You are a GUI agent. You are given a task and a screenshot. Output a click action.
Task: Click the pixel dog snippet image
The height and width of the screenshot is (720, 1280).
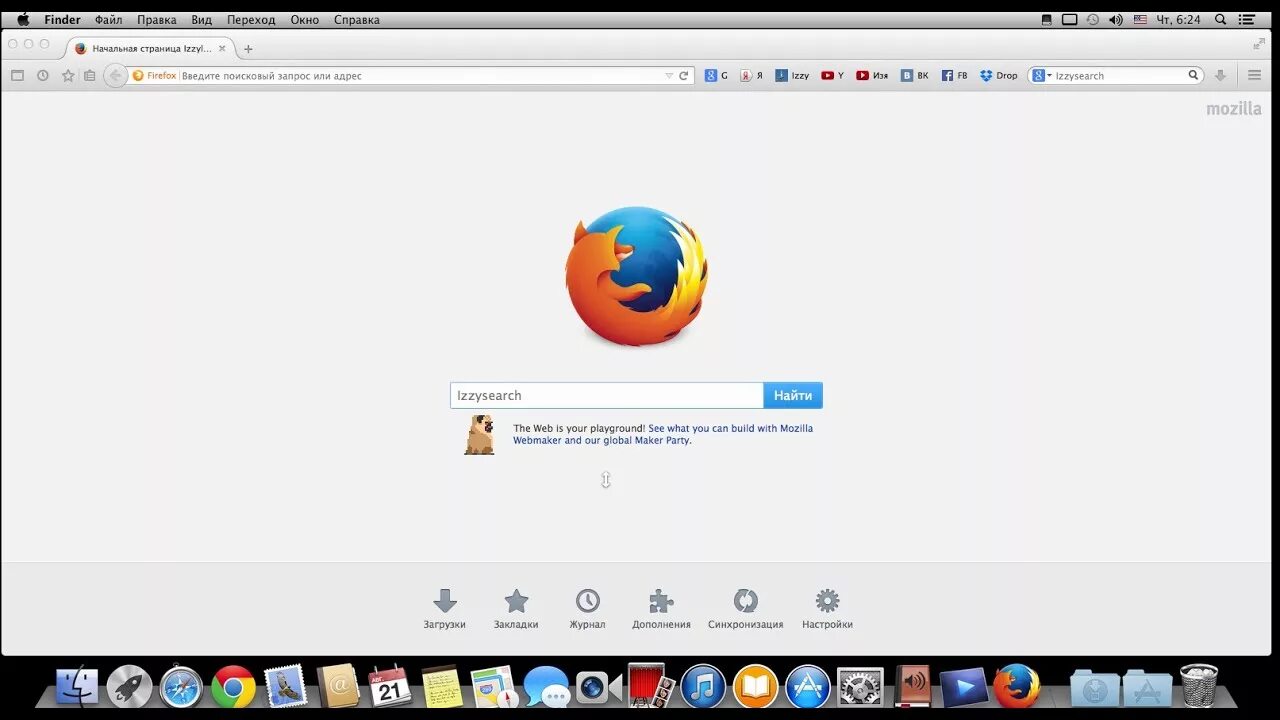pyautogui.click(x=480, y=435)
